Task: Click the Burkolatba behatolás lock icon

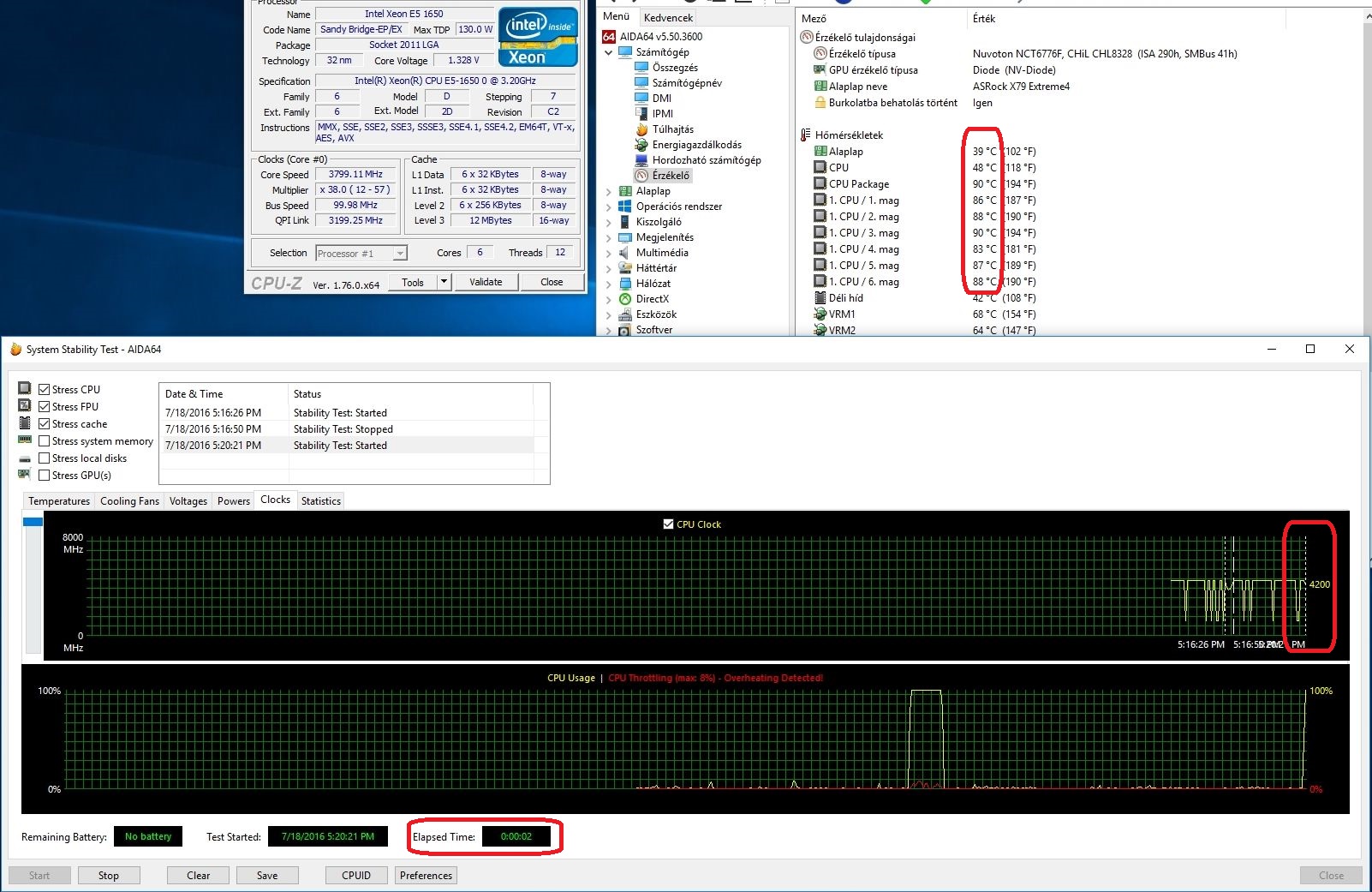Action: pos(820,103)
